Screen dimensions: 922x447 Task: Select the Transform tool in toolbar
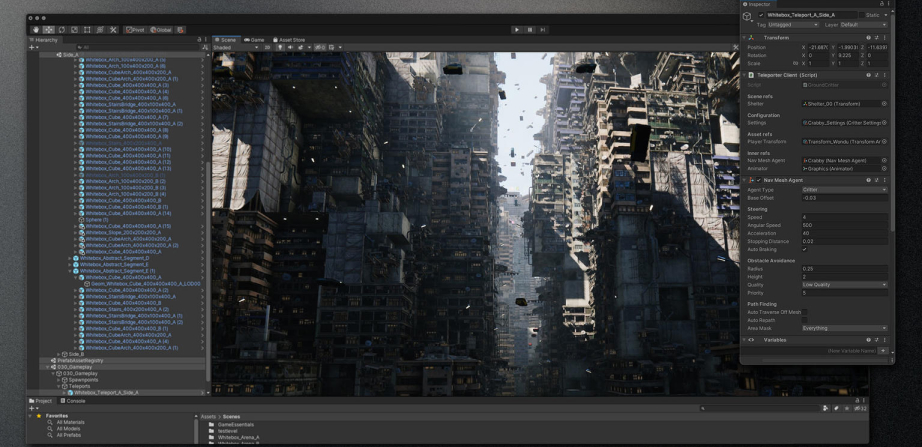tap(100, 29)
